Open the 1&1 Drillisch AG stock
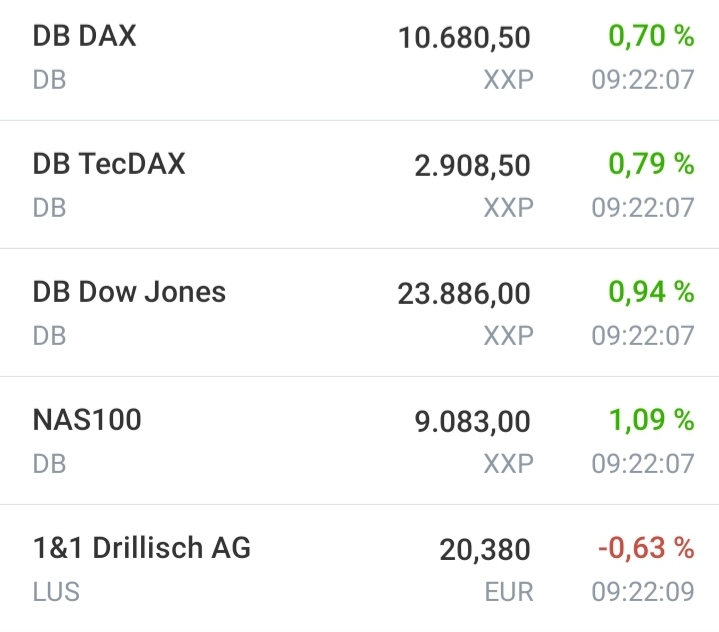This screenshot has height=632, width=719. pos(141,548)
